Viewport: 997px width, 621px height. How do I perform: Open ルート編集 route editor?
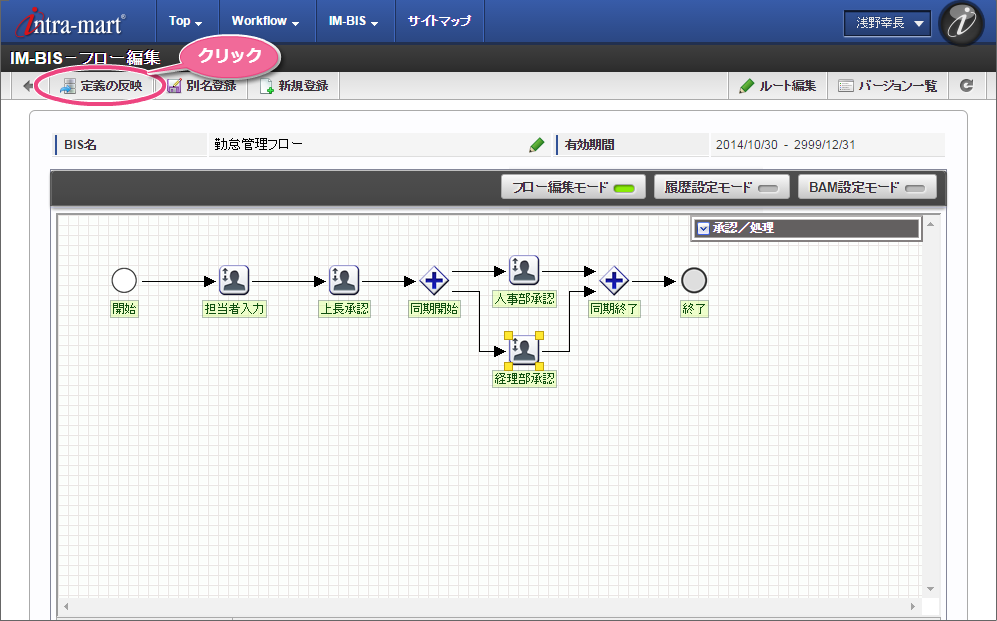click(x=777, y=86)
